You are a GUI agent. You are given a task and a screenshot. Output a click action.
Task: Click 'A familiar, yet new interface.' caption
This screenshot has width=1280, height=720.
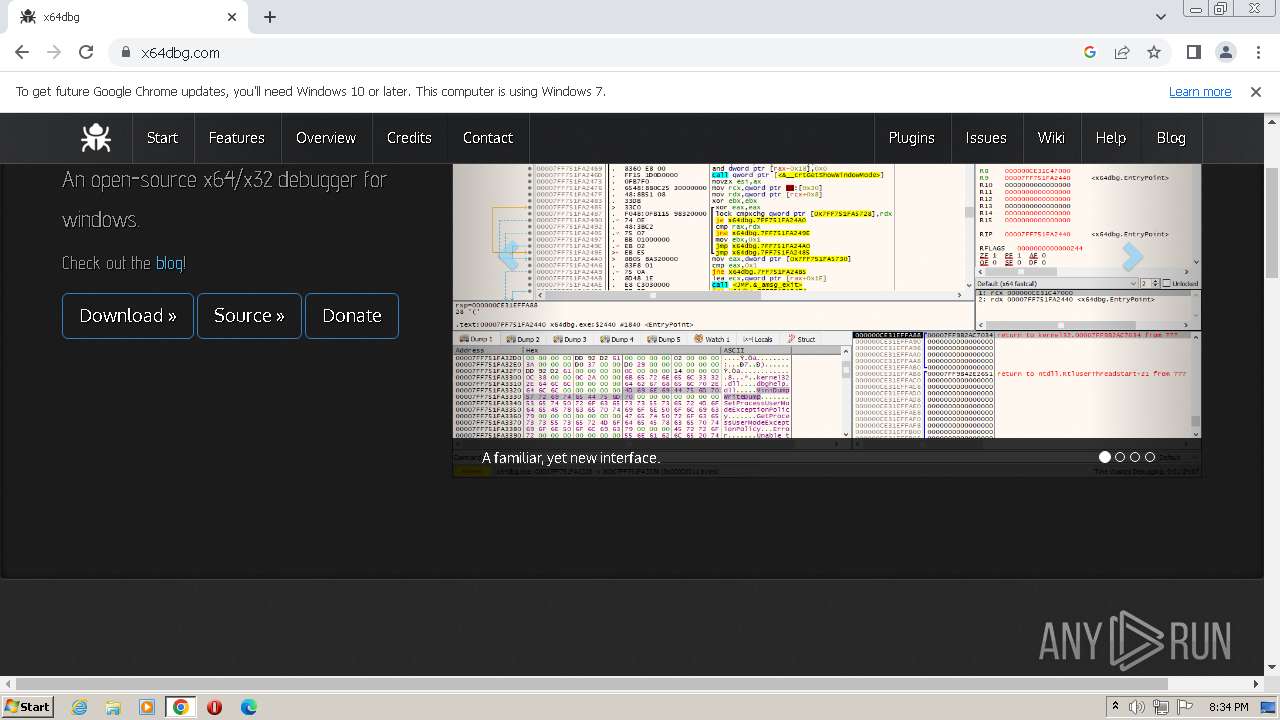point(571,458)
